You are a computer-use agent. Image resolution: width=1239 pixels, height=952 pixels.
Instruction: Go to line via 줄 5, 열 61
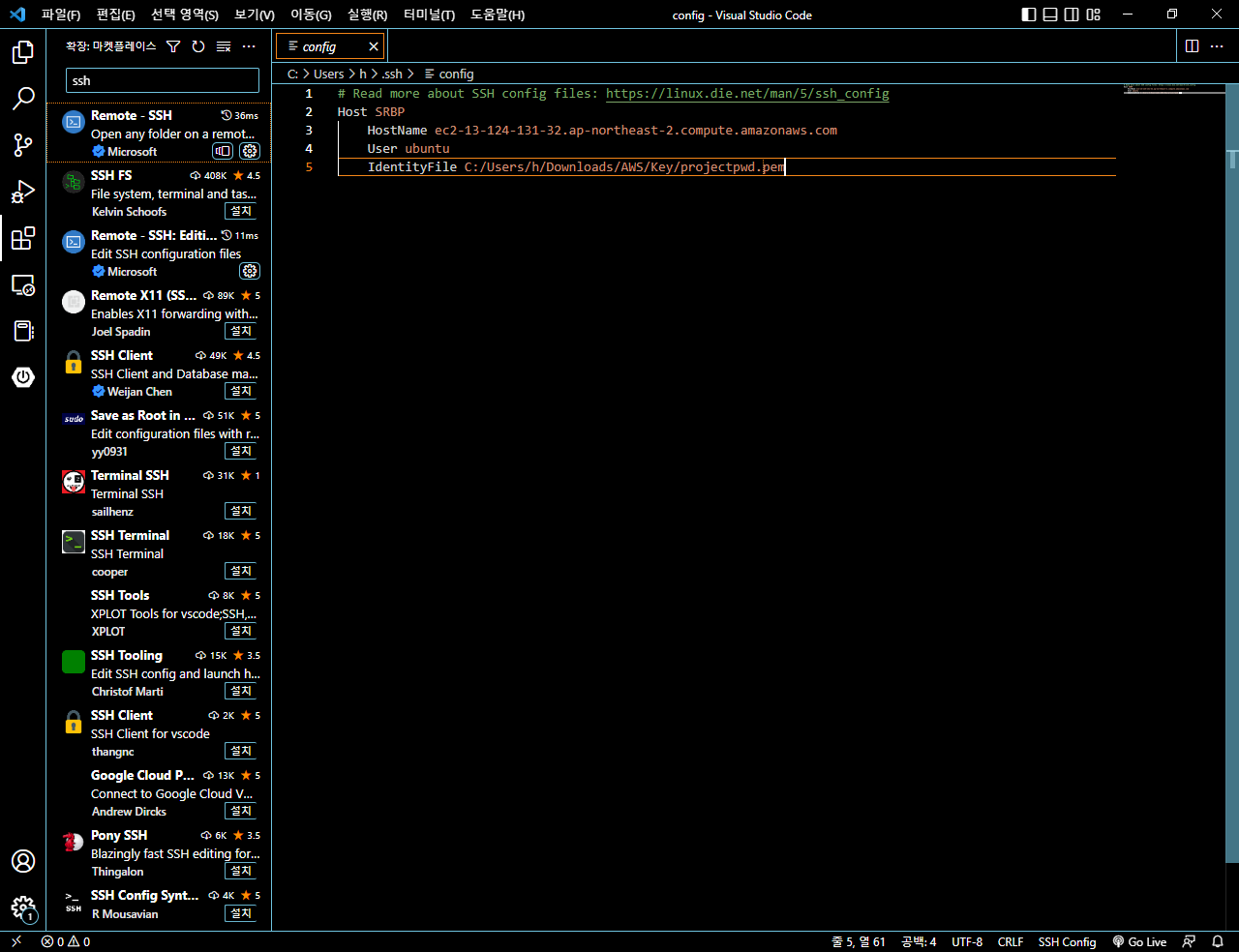(x=859, y=941)
